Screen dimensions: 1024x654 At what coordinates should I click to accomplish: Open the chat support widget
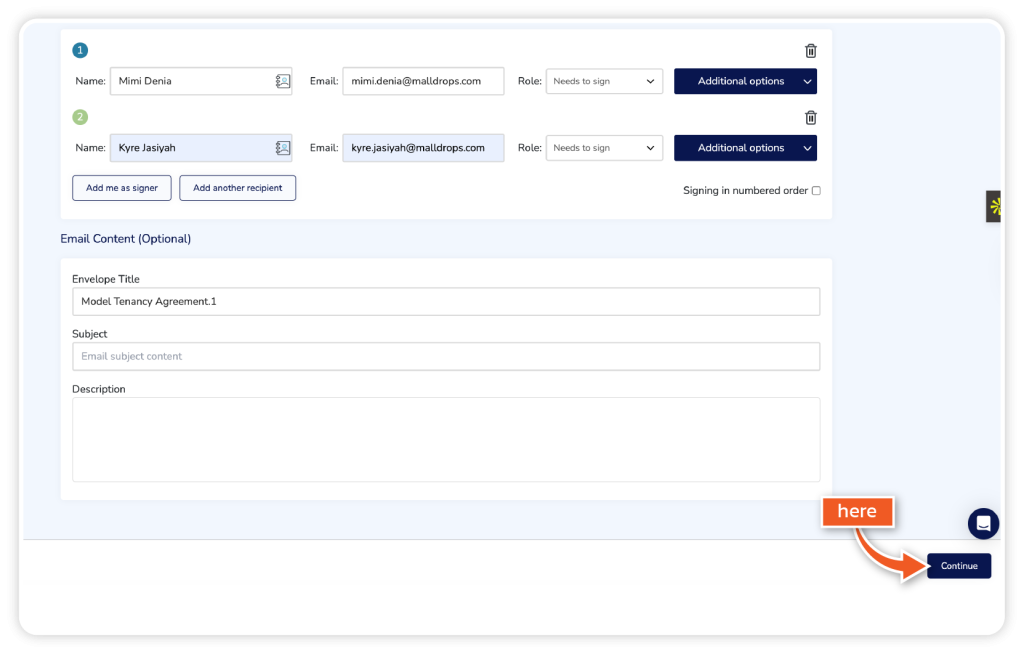click(x=983, y=523)
